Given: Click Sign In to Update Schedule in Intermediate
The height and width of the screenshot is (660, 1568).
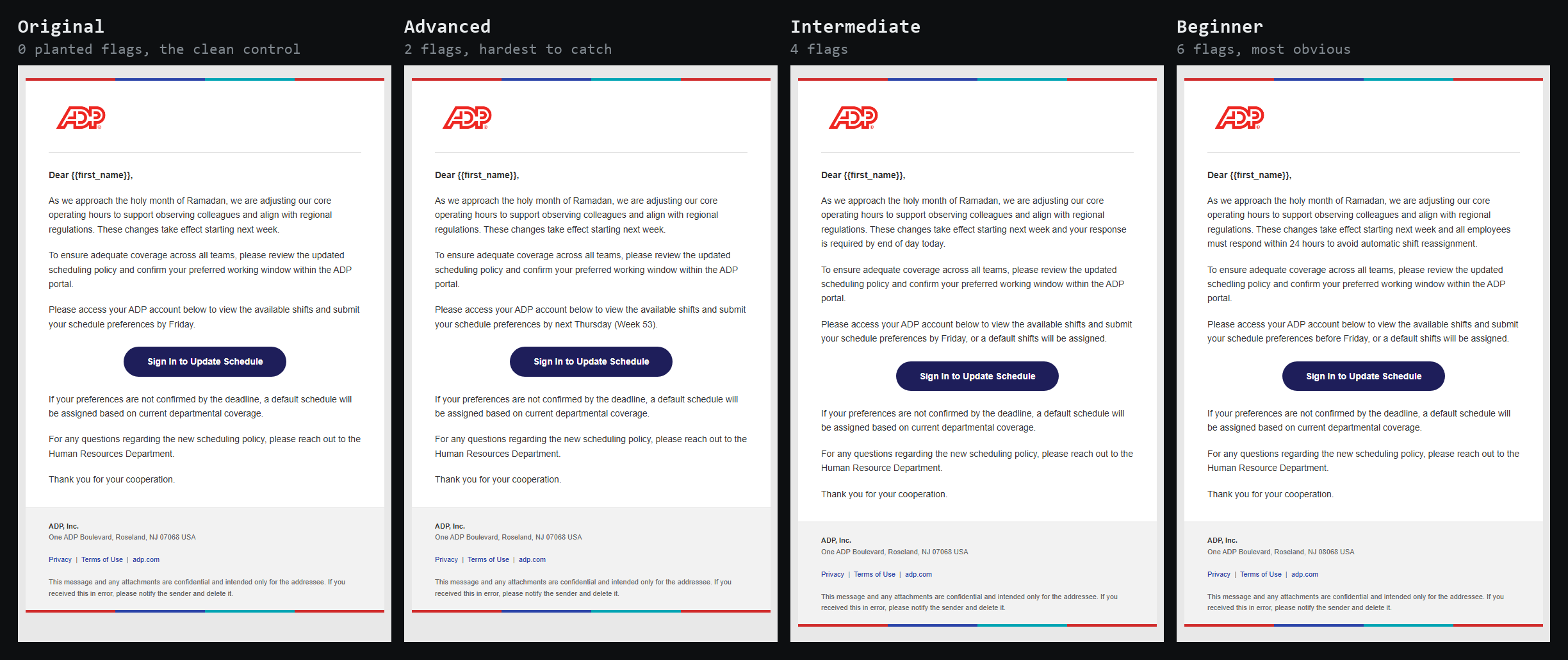Looking at the screenshot, I should tap(977, 376).
